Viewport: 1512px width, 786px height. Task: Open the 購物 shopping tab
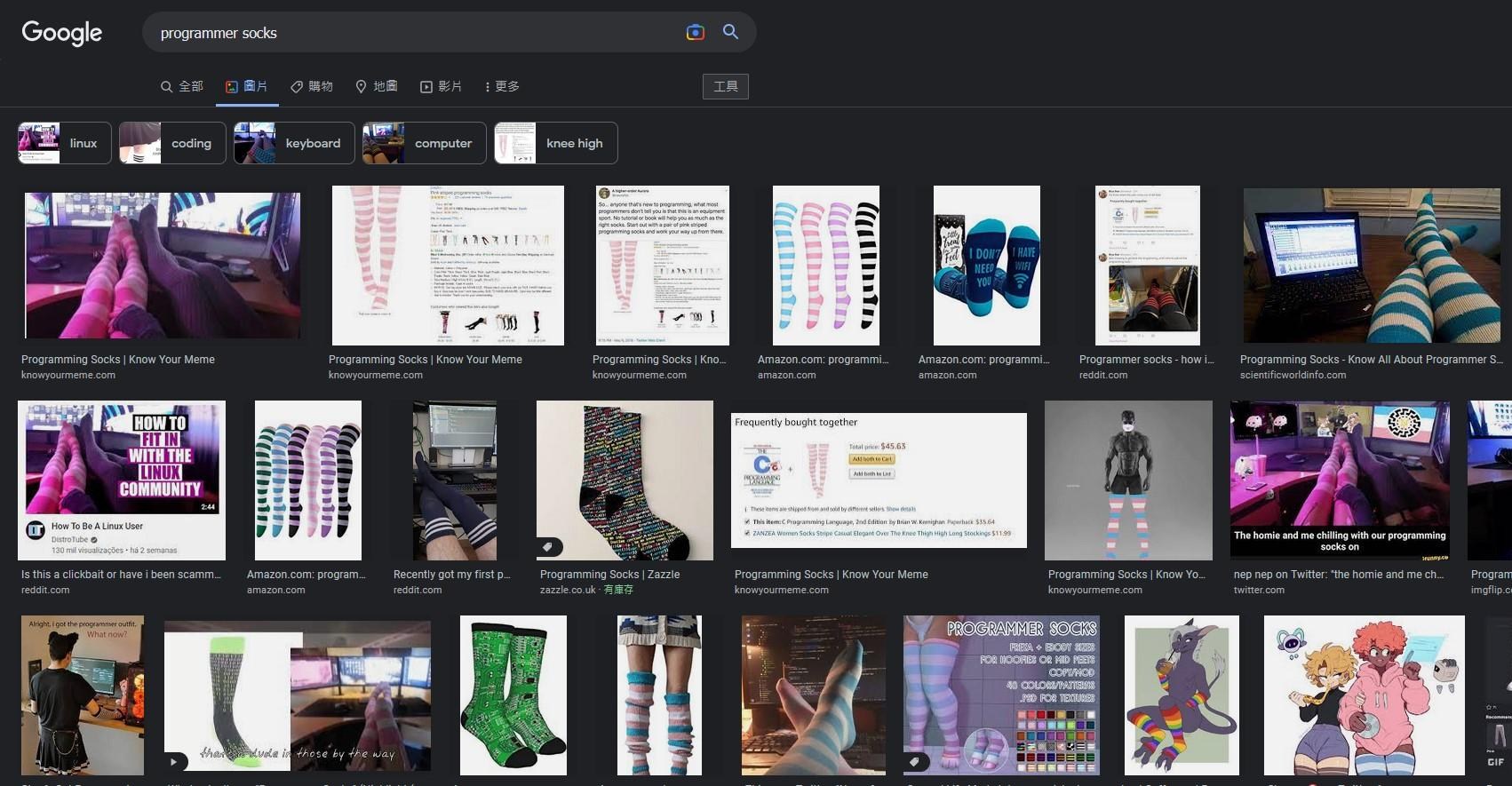[x=312, y=86]
